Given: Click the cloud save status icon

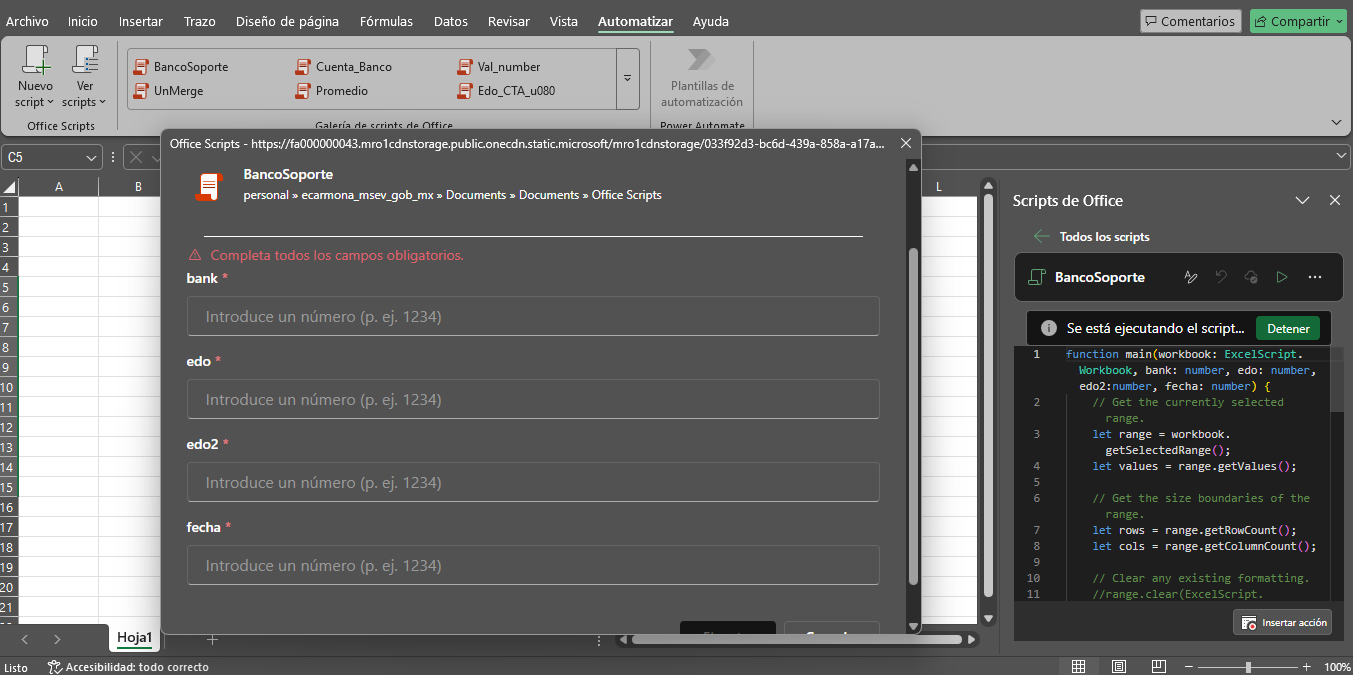Looking at the screenshot, I should (1251, 277).
